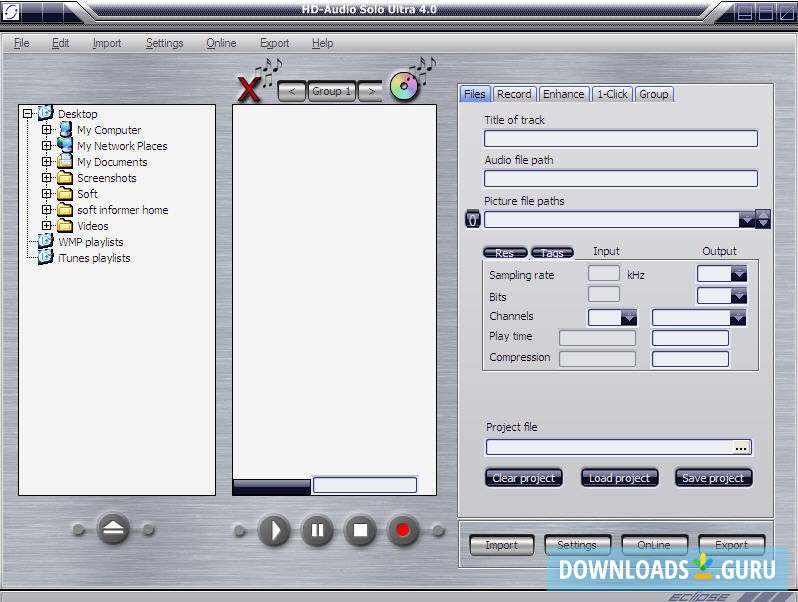Open the Picture file paths dropdown
The height and width of the screenshot is (602, 798).
[746, 220]
